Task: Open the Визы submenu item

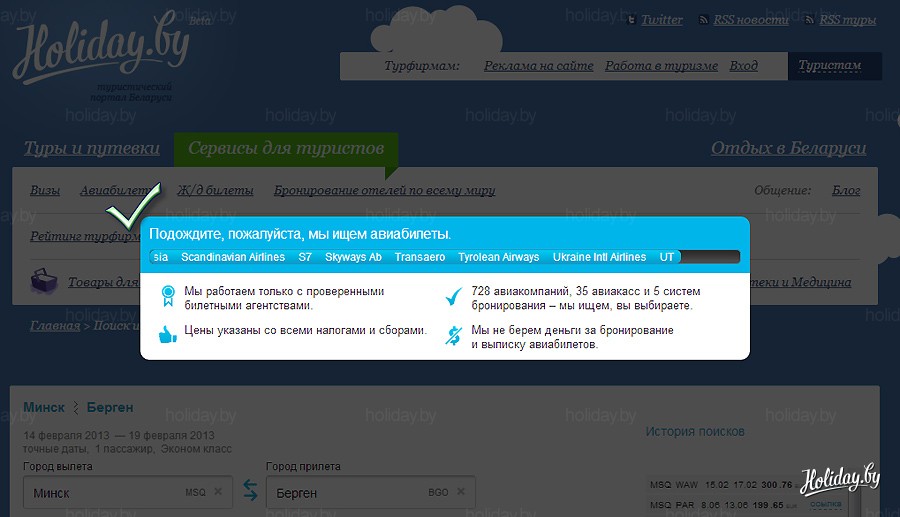Action: (45, 190)
